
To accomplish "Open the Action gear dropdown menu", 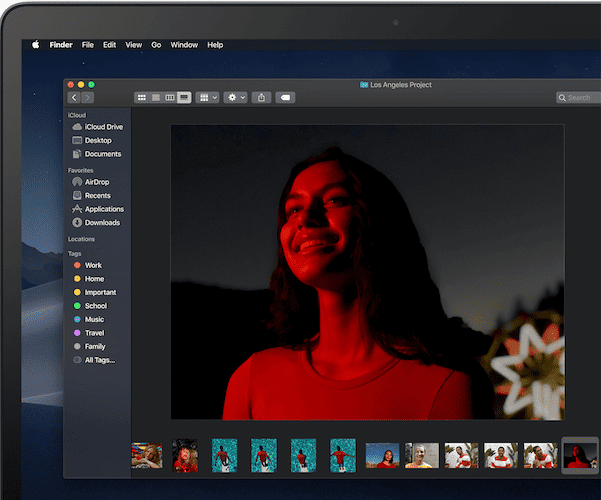I will click(235, 97).
